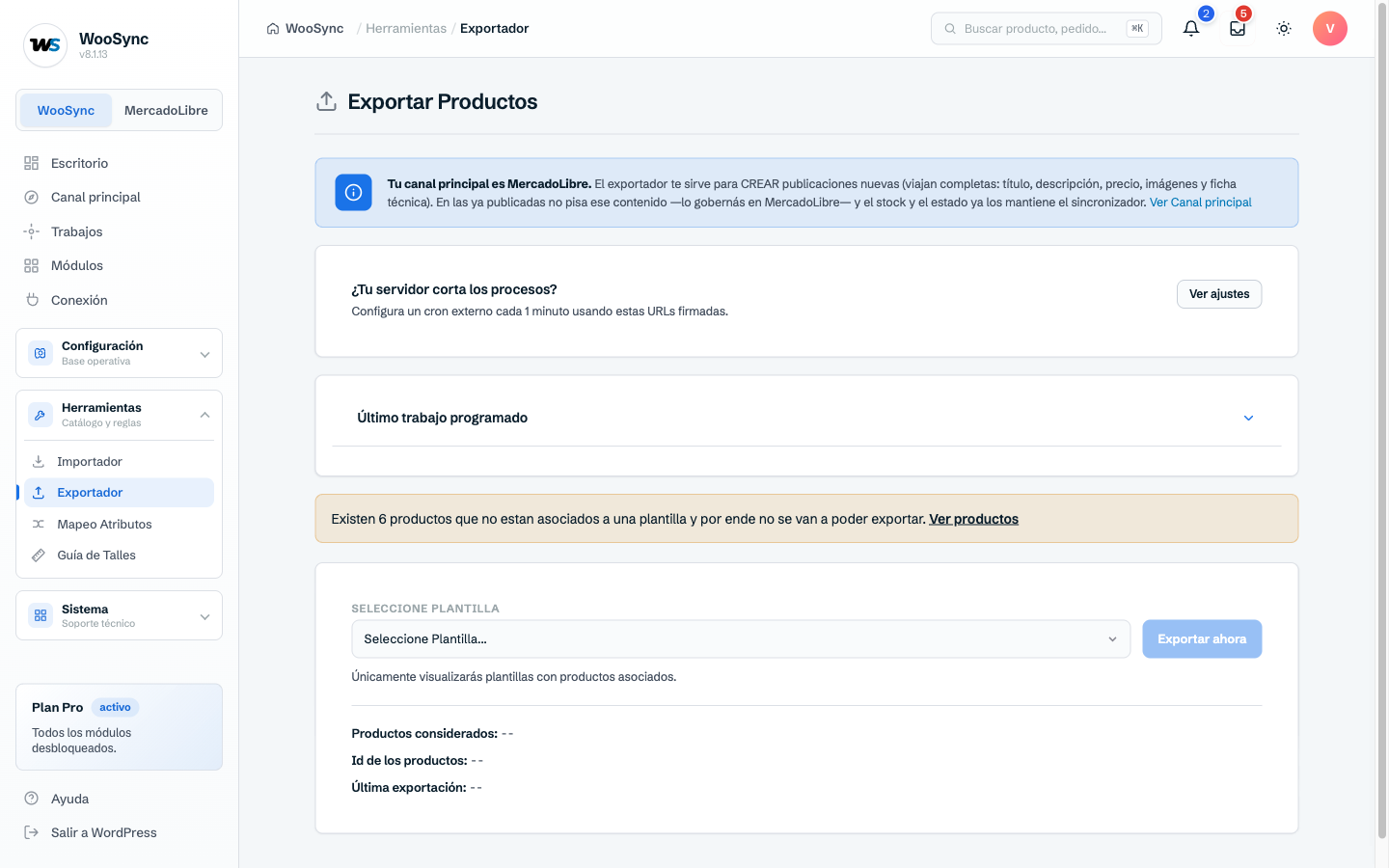Open the inbox tray icon
This screenshot has height=868, width=1389.
pos(1238,29)
